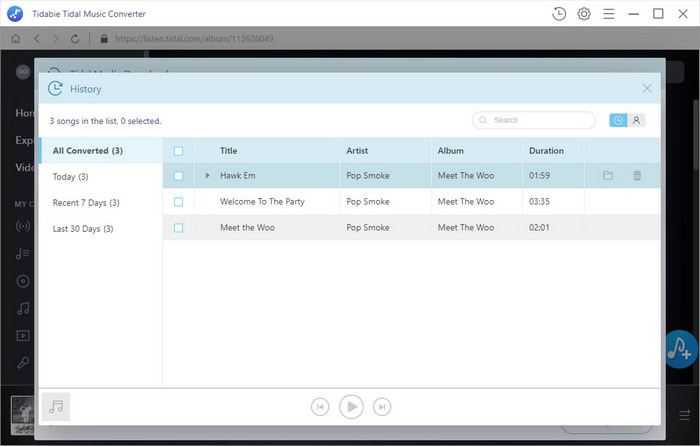
Task: Switch to sort-by-artist person view
Action: (x=636, y=120)
